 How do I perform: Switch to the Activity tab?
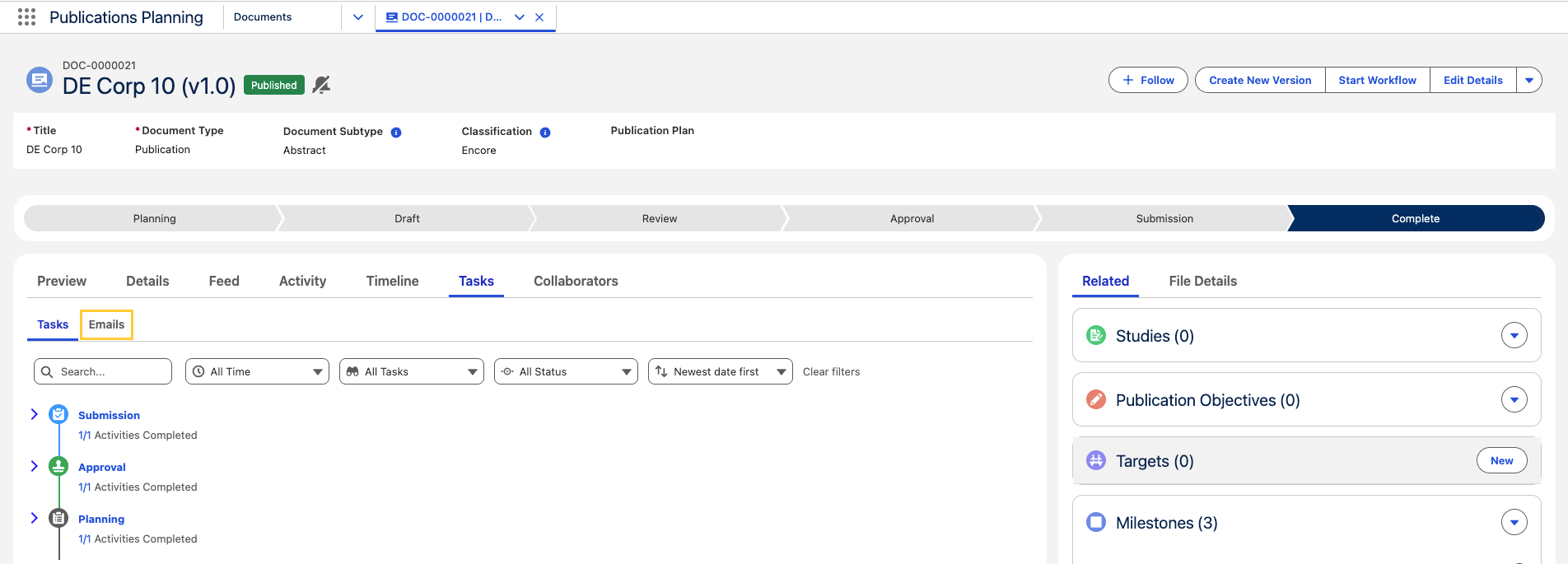(302, 281)
